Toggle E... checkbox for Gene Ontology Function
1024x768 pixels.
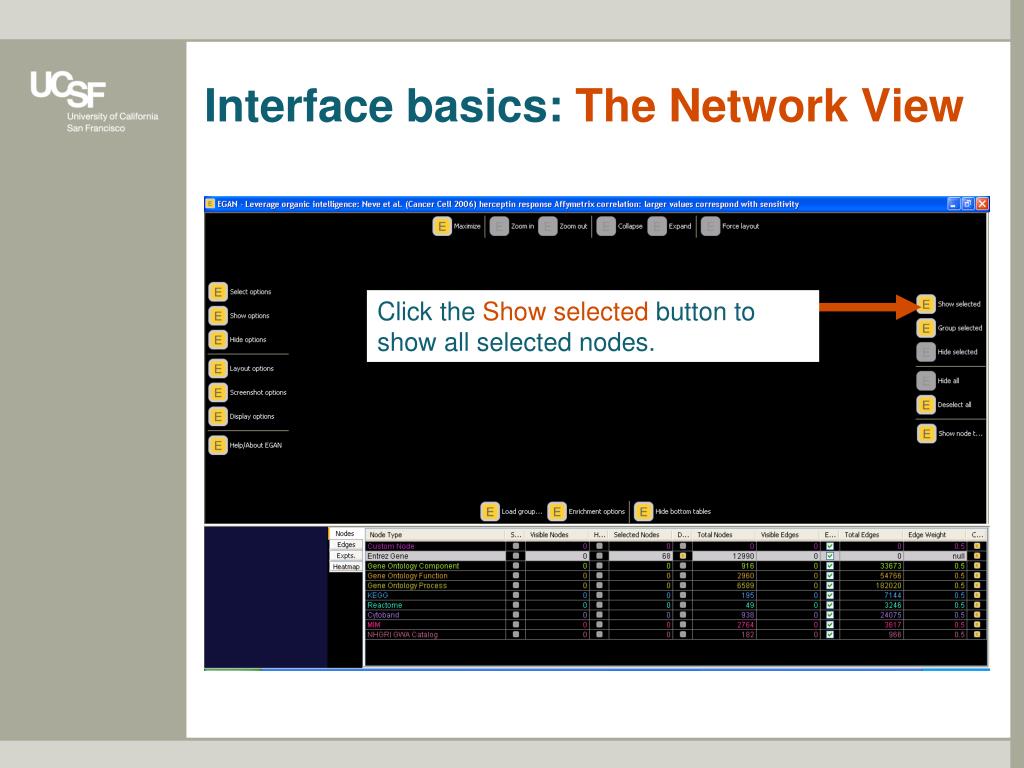pos(829,575)
